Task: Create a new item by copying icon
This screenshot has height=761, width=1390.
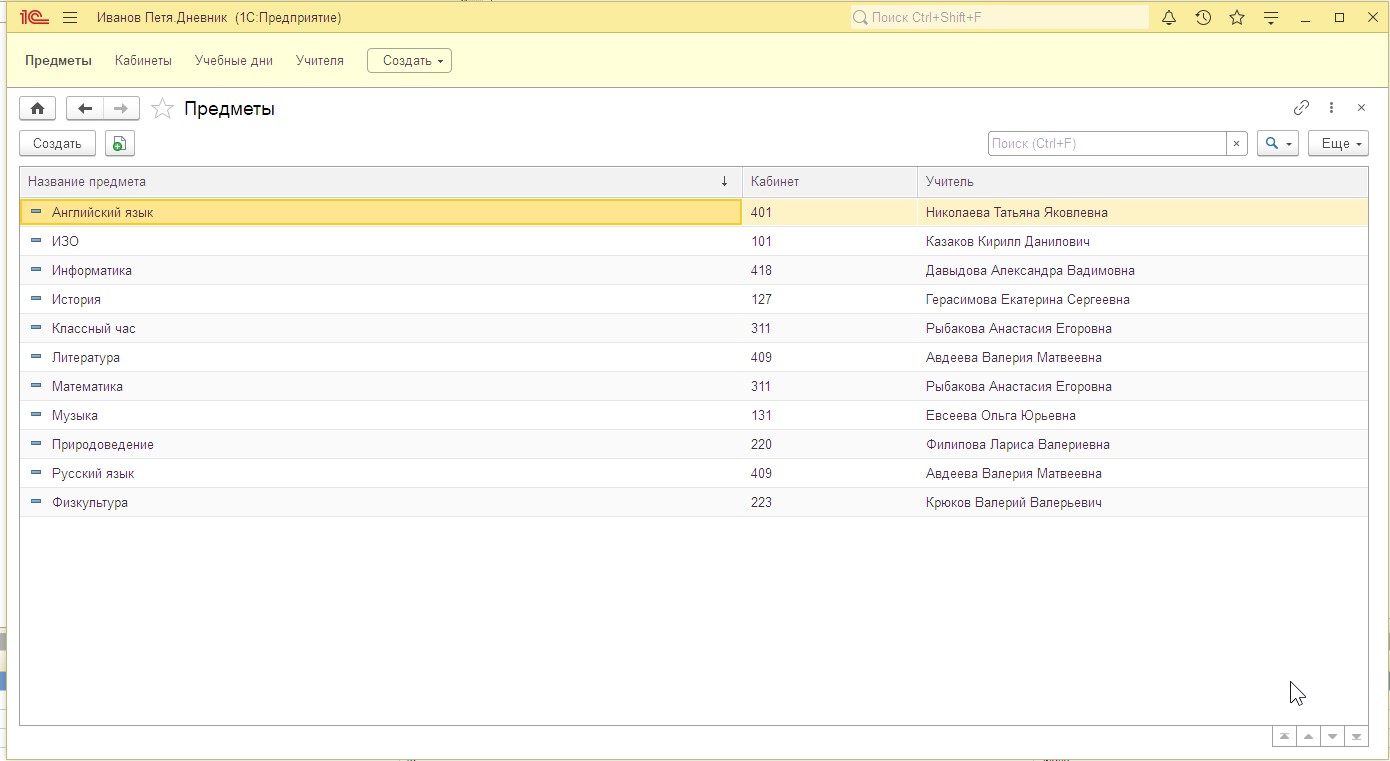Action: 119,144
